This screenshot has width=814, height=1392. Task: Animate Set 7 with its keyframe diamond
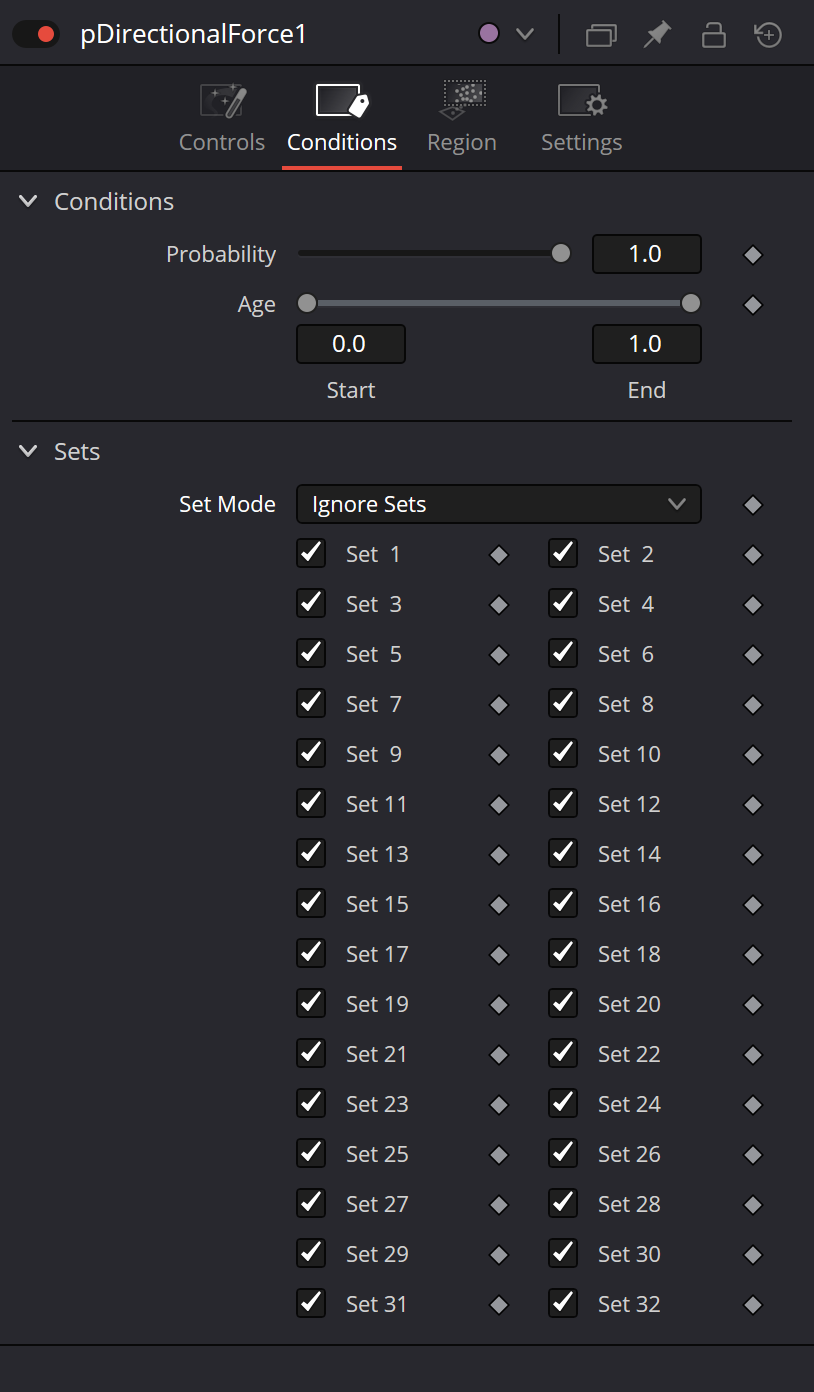pyautogui.click(x=499, y=705)
